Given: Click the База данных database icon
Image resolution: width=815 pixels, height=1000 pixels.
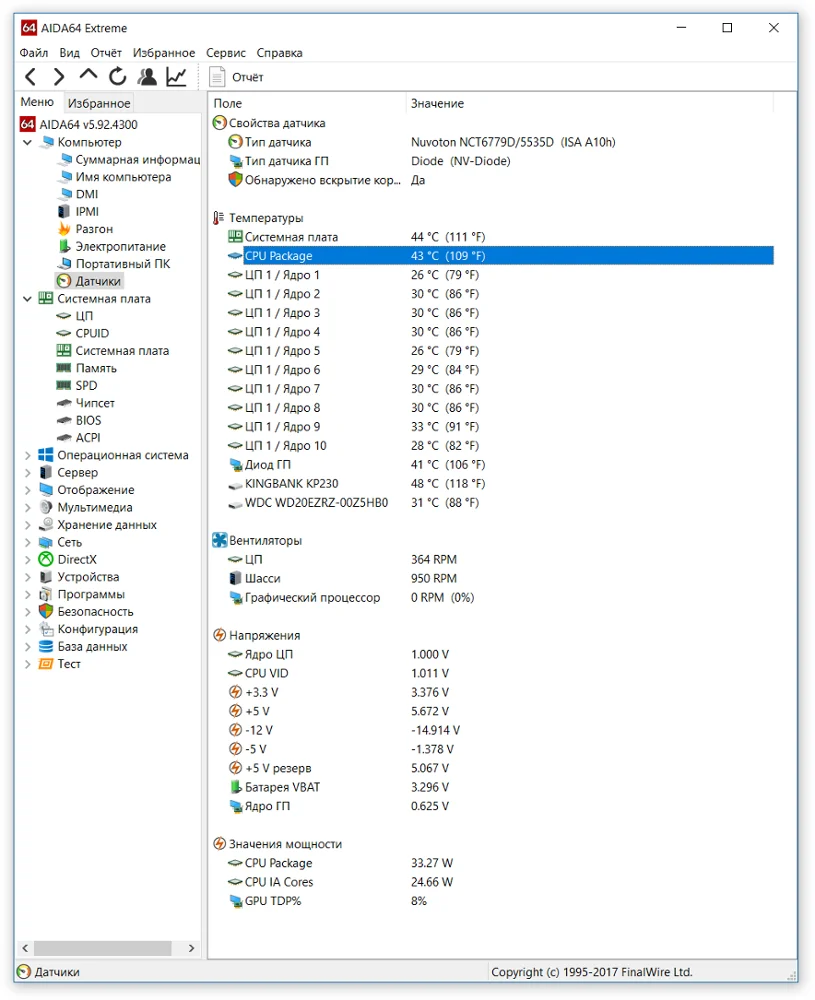Looking at the screenshot, I should (x=46, y=647).
